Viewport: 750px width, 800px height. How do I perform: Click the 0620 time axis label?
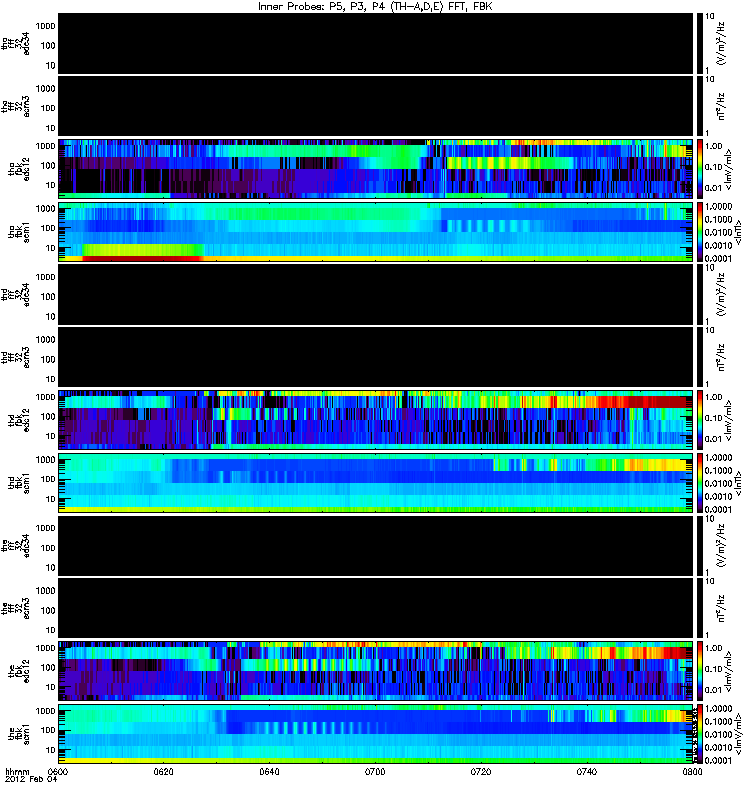point(164,771)
